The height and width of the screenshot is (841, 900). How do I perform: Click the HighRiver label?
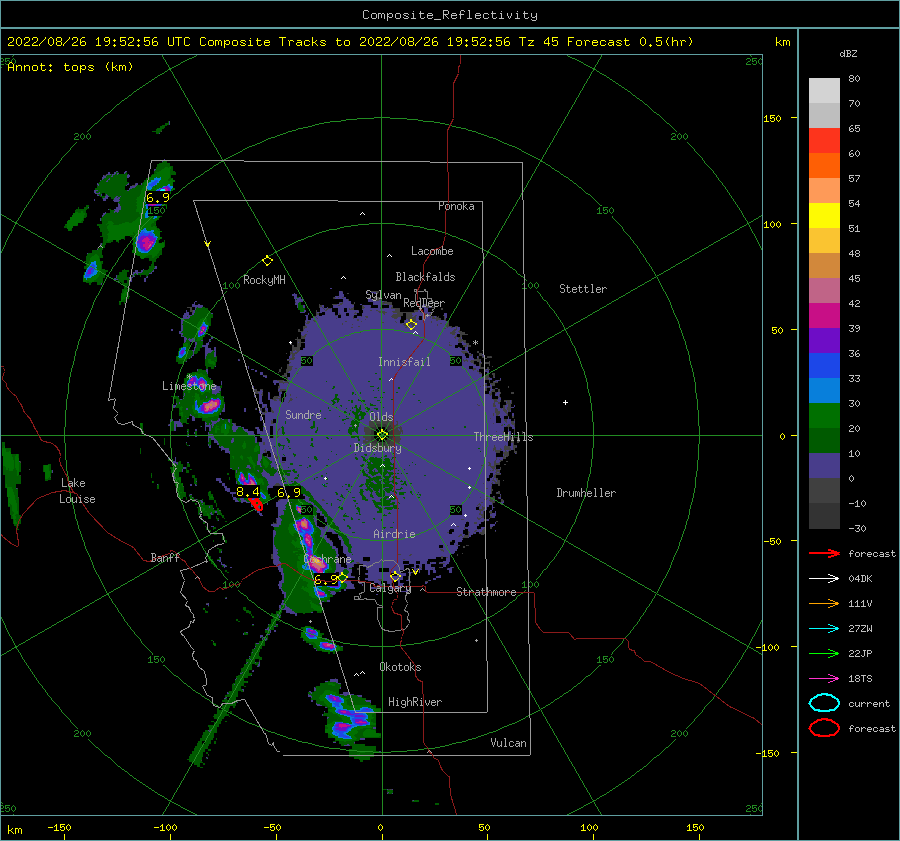click(x=415, y=702)
